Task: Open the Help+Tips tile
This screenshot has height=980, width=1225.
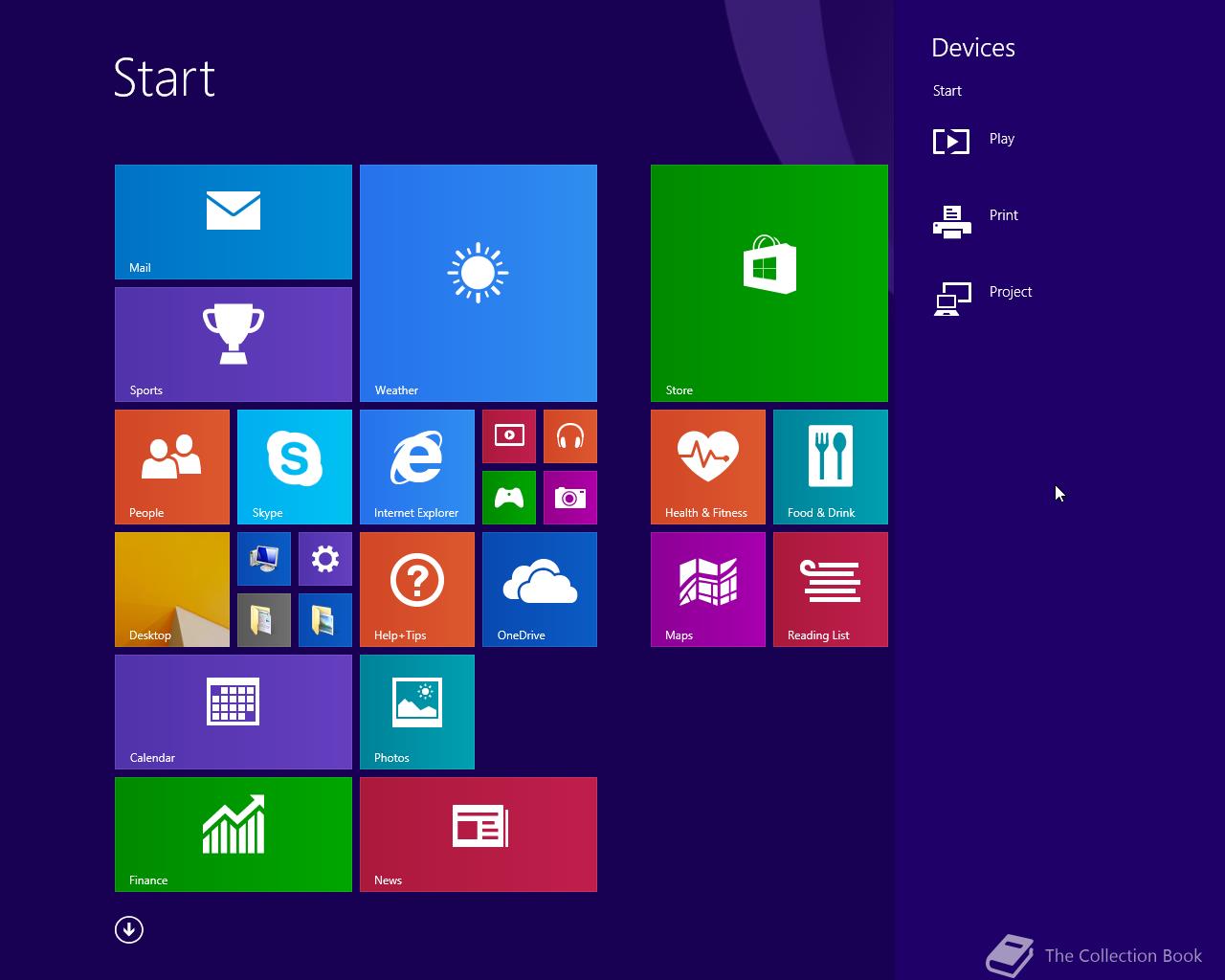Action: (x=417, y=590)
